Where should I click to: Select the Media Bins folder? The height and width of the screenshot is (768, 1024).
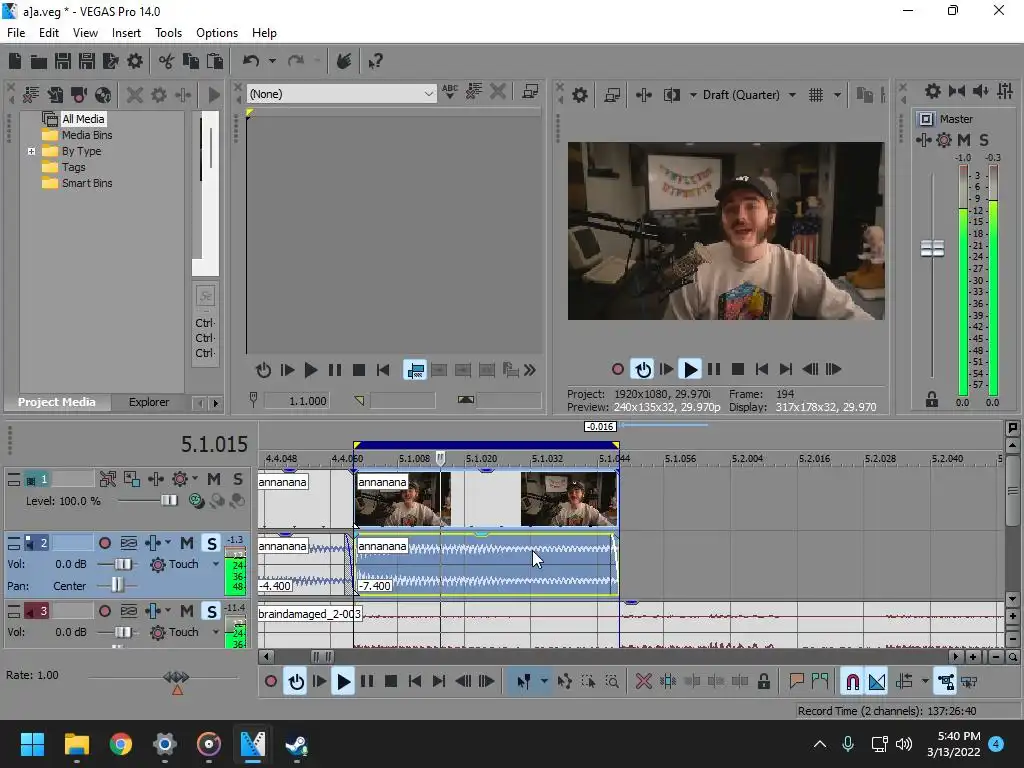pos(86,135)
